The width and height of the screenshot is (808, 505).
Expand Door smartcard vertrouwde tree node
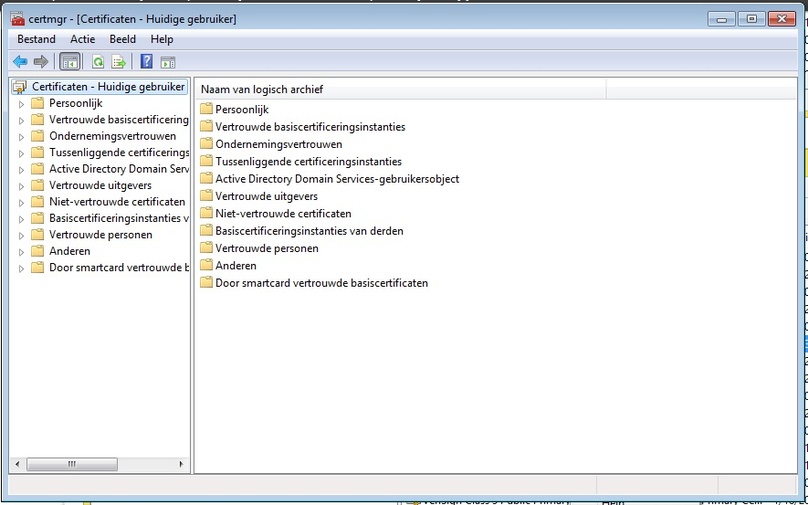(x=21, y=268)
